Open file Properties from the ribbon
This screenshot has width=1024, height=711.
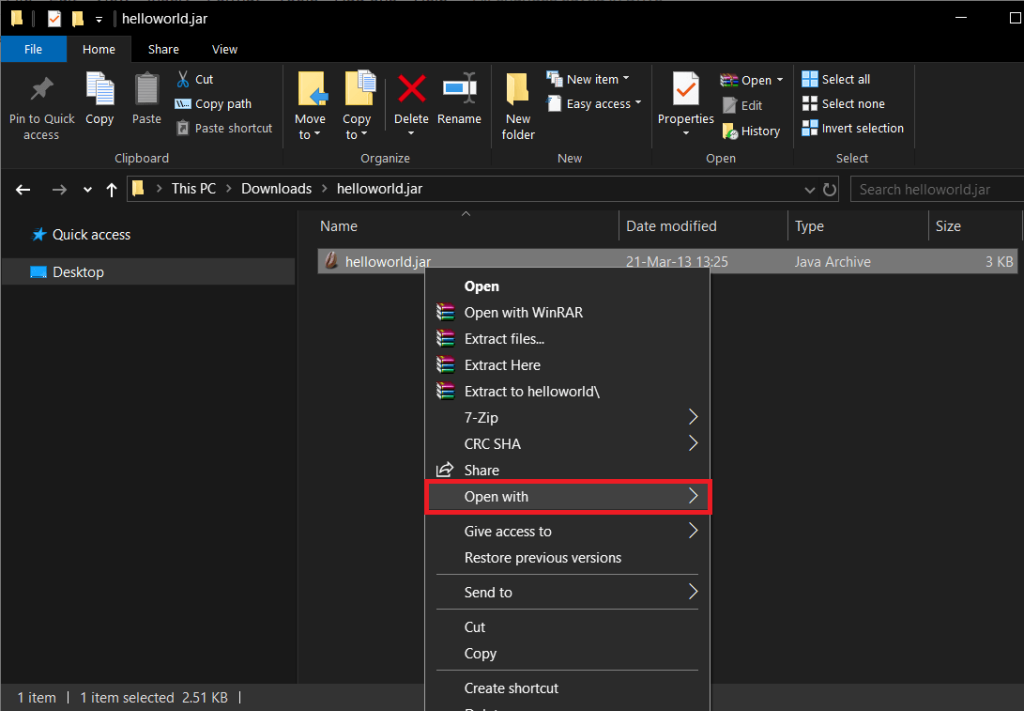[686, 104]
